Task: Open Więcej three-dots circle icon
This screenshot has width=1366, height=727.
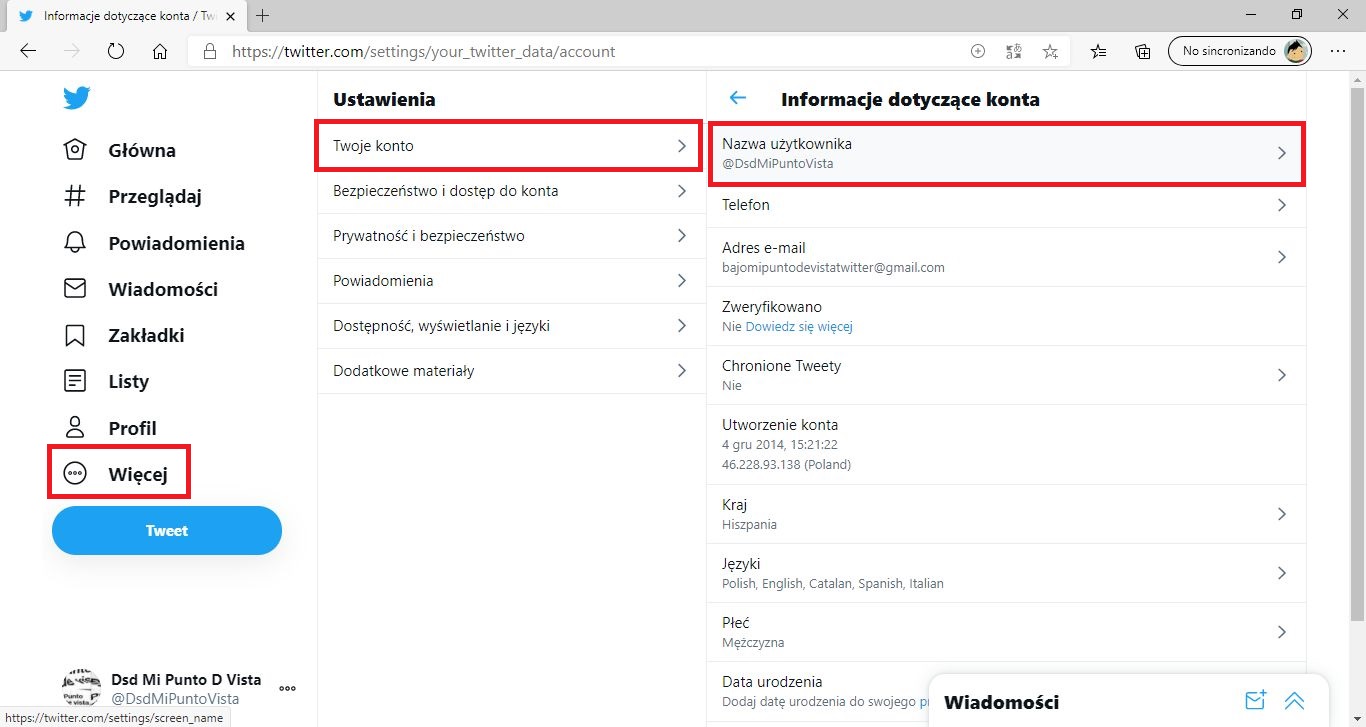Action: coord(75,473)
